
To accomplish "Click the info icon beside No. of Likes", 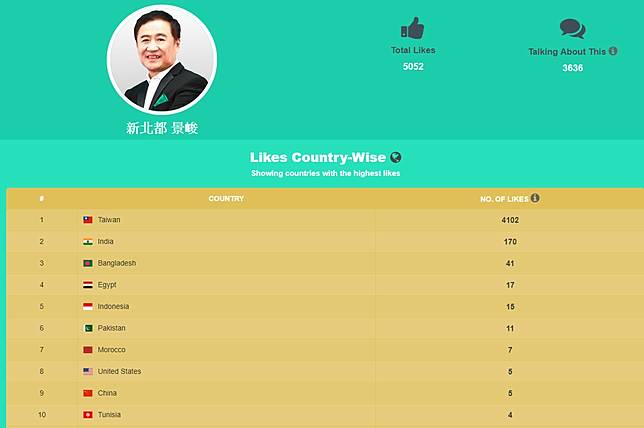I will click(535, 198).
